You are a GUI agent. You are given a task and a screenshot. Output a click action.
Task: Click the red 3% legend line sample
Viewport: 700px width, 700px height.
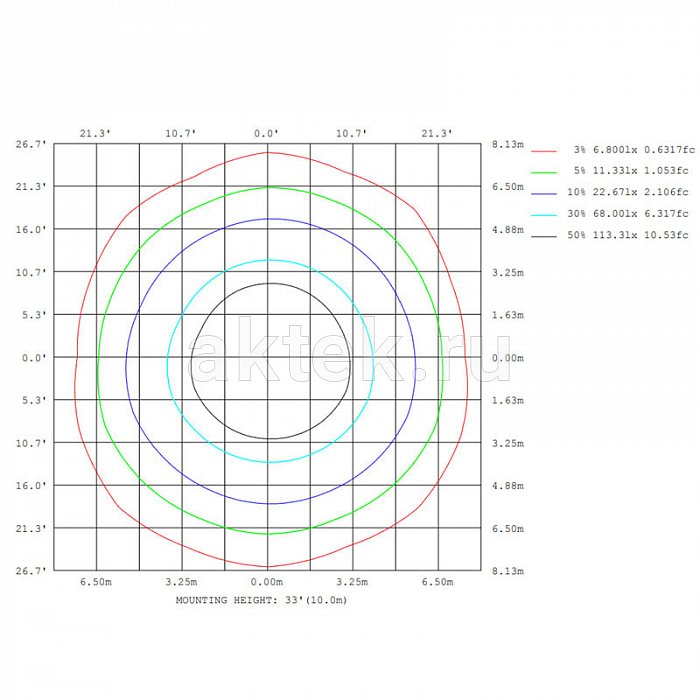click(x=544, y=151)
